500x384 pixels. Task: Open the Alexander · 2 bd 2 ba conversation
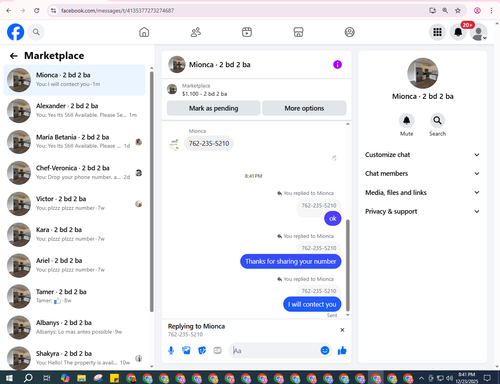point(74,111)
